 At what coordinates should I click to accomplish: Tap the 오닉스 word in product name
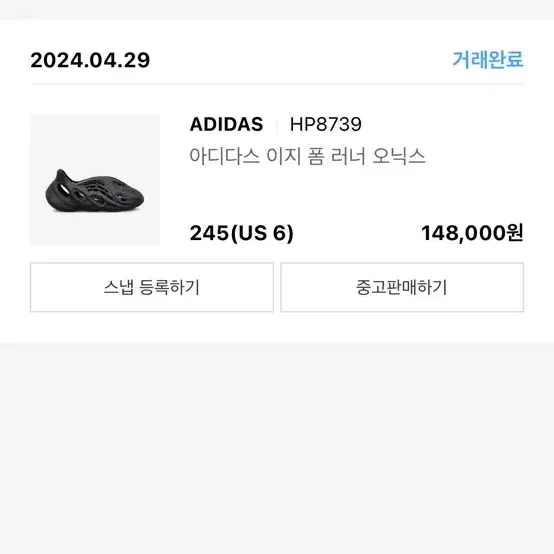tap(399, 156)
